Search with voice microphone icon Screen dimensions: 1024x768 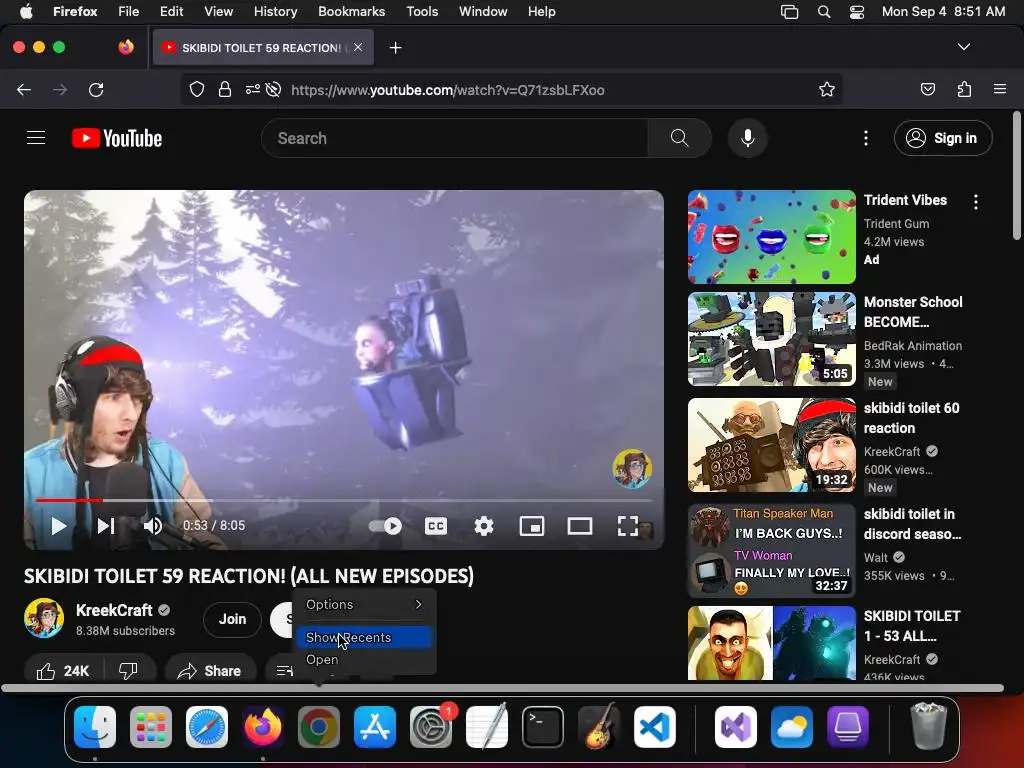click(x=748, y=138)
